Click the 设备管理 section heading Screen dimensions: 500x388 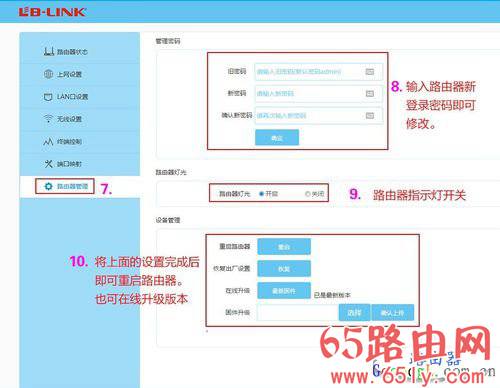(168, 220)
